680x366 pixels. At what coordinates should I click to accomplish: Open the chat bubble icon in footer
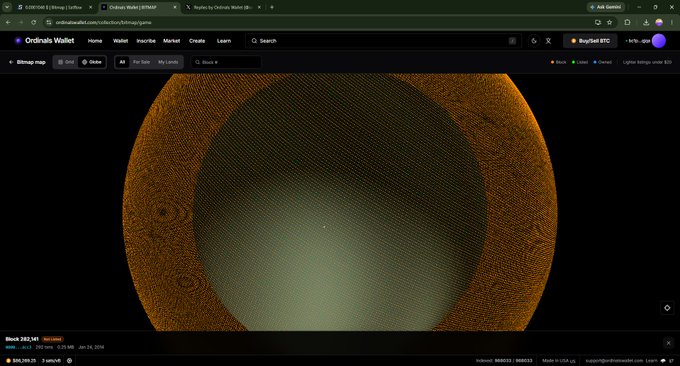tap(663, 361)
